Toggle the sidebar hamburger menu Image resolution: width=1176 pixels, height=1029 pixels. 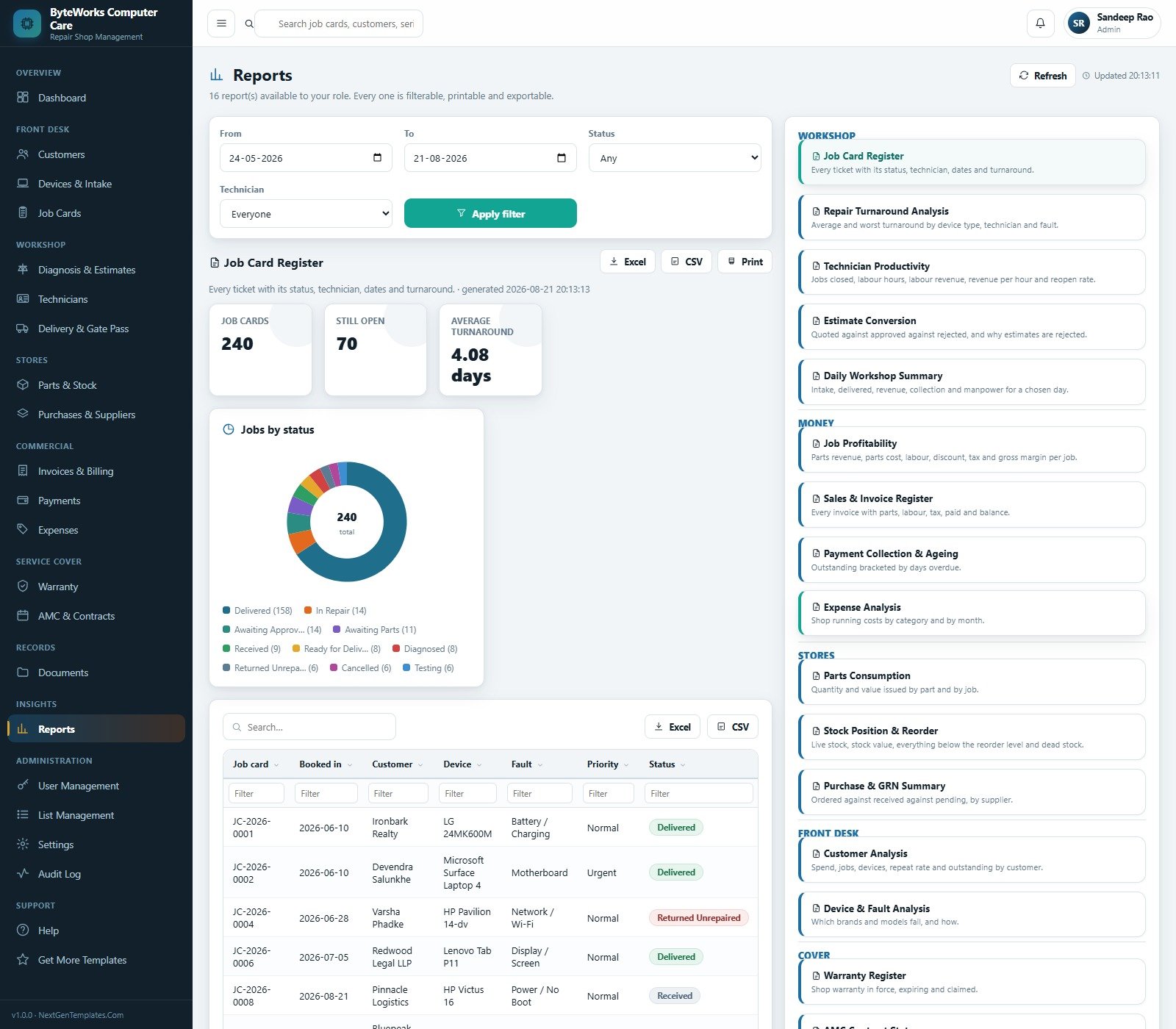[x=221, y=24]
